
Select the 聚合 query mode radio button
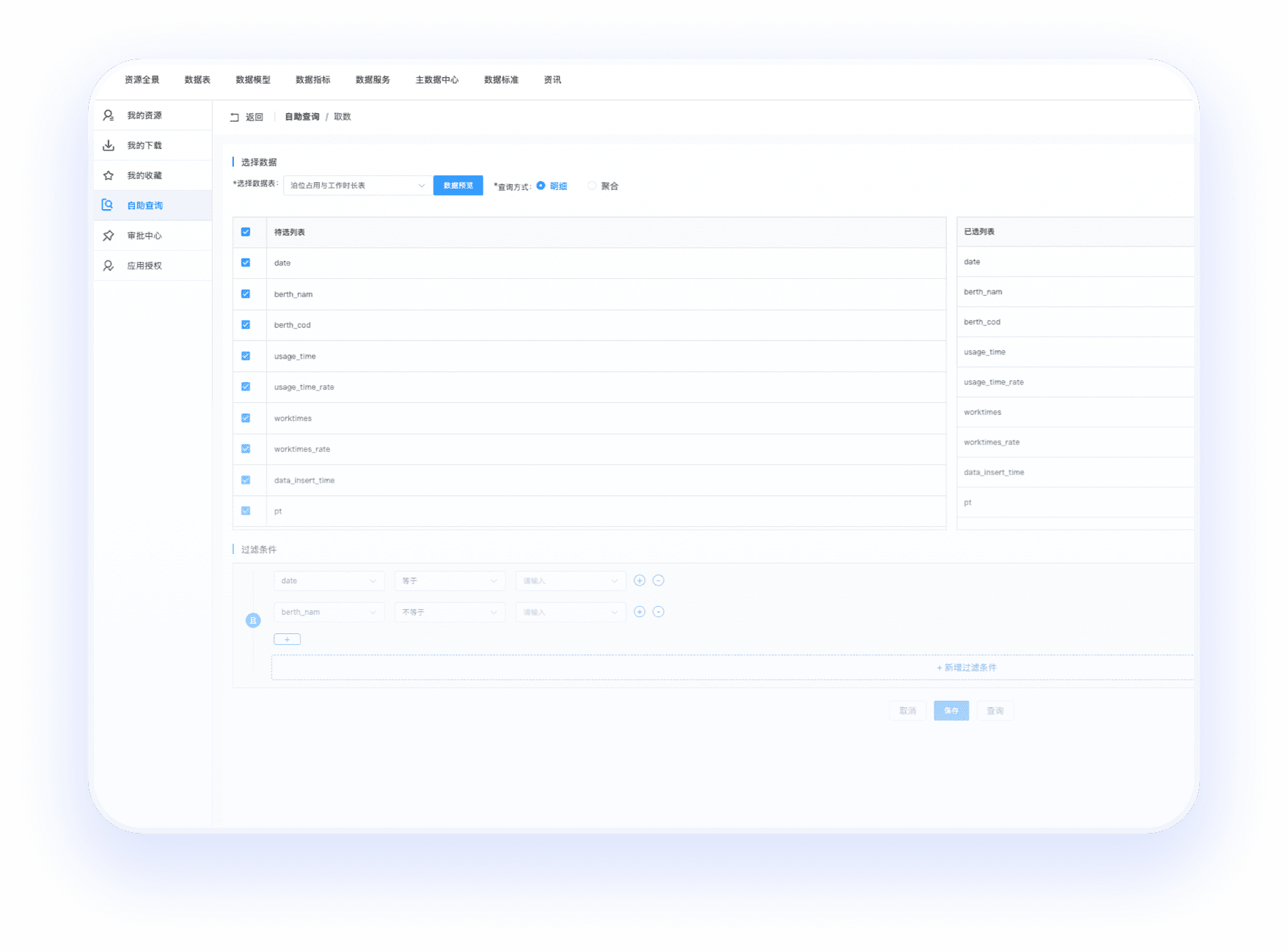(592, 186)
